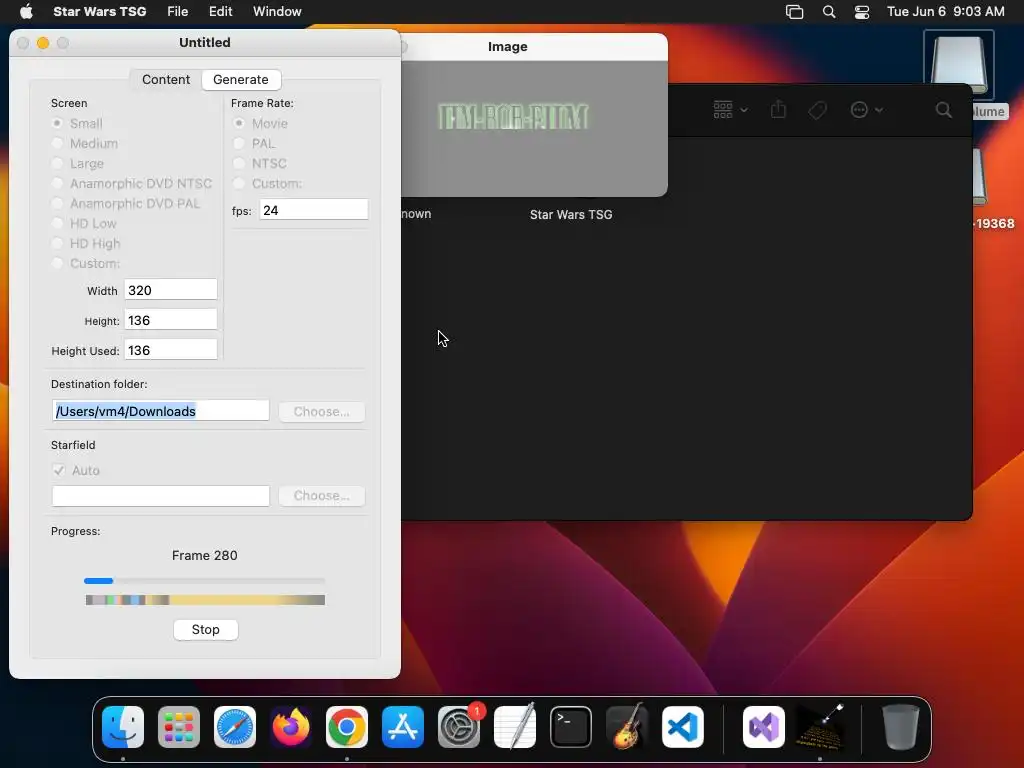The image size is (1024, 768).
Task: Select the HD Low screen option
Action: coord(57,223)
